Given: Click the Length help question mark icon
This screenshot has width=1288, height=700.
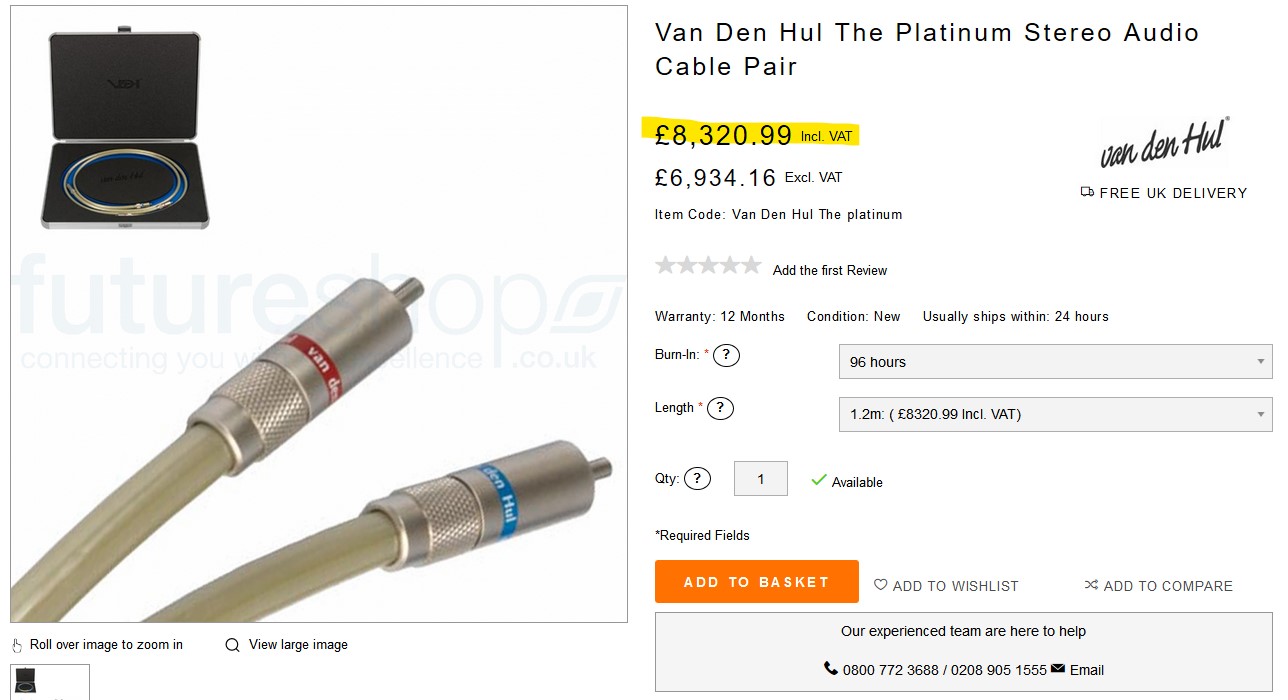Looking at the screenshot, I should [720, 408].
